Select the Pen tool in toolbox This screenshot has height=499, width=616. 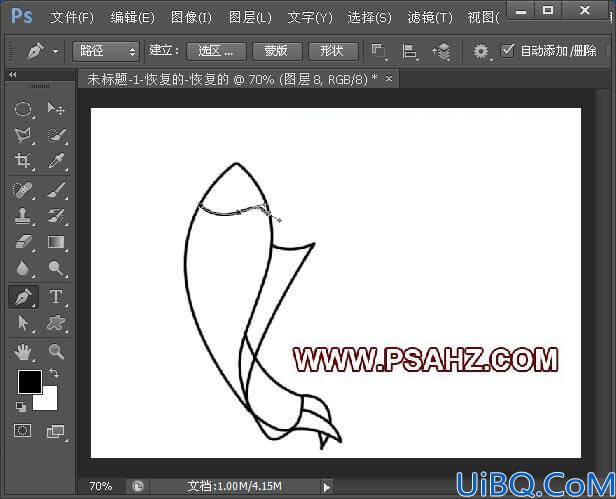[x=24, y=297]
